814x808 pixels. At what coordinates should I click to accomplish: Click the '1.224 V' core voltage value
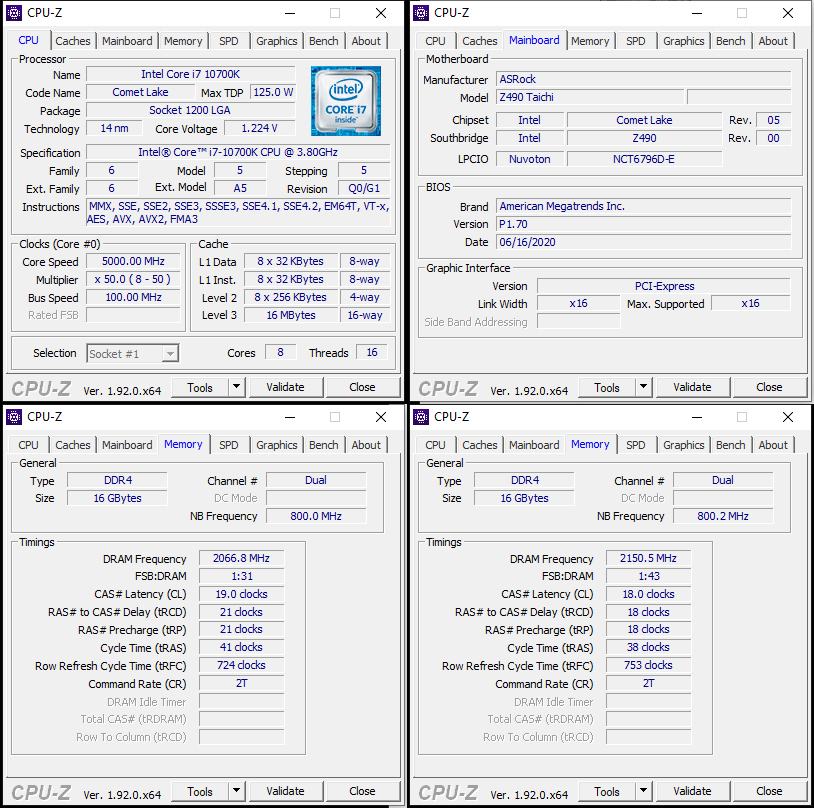[x=260, y=128]
